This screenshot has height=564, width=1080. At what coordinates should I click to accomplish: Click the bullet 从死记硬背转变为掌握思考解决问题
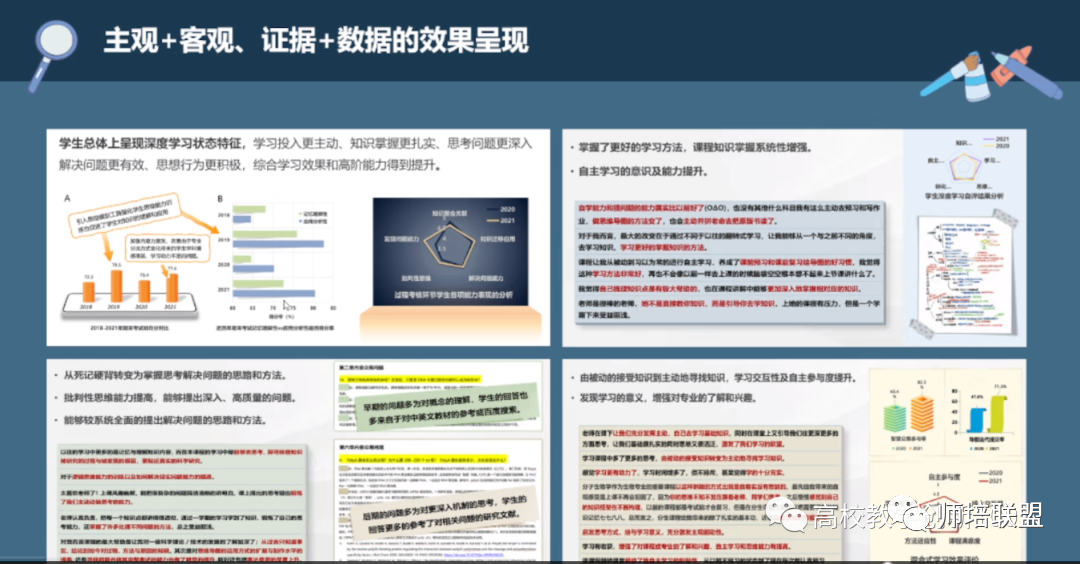point(175,375)
